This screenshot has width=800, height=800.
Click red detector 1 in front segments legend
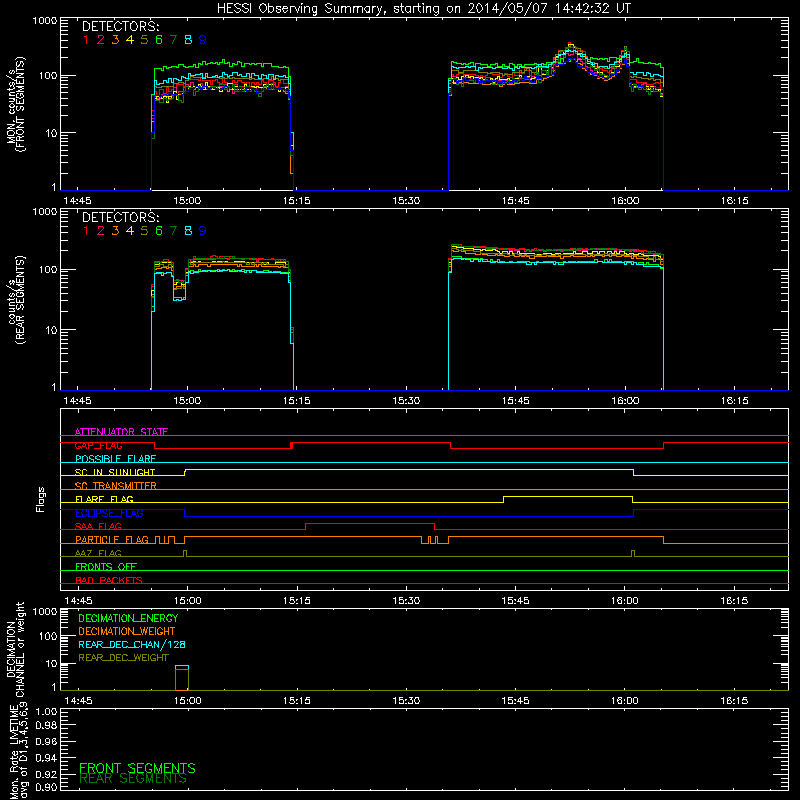86,40
